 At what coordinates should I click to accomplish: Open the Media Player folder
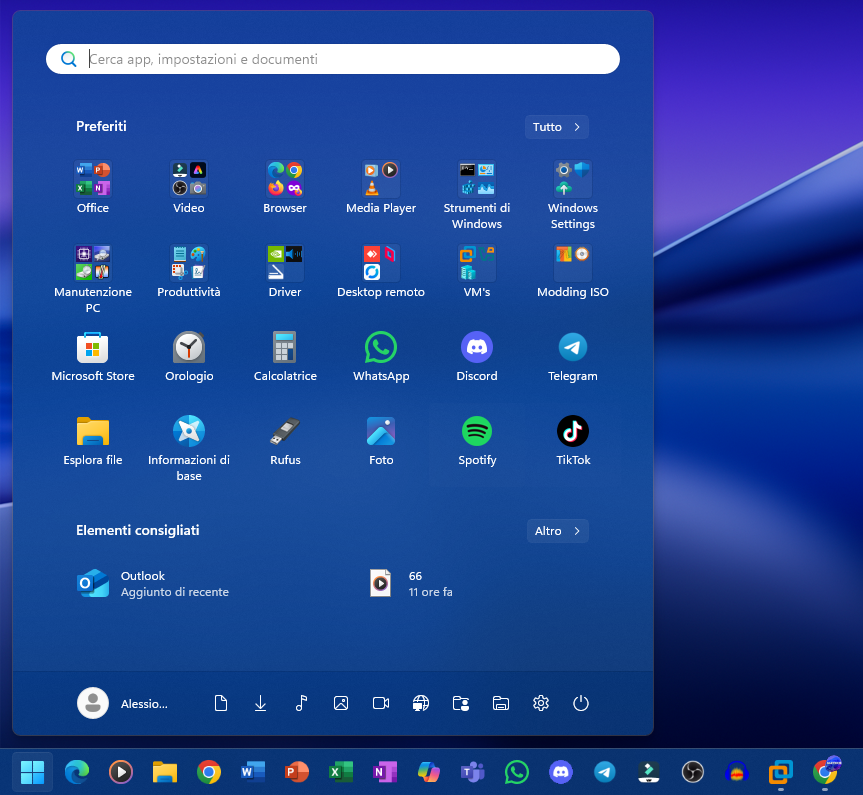point(381,187)
